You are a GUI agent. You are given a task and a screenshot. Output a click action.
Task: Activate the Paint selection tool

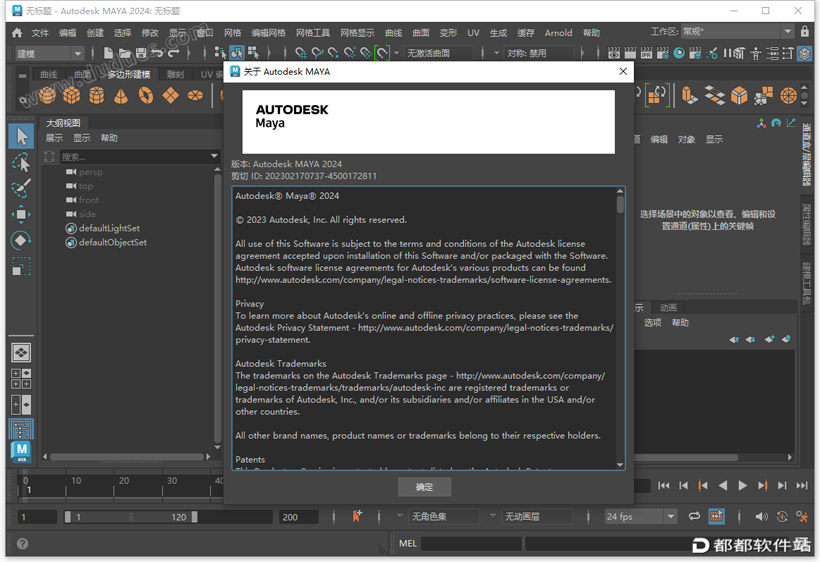(x=21, y=188)
